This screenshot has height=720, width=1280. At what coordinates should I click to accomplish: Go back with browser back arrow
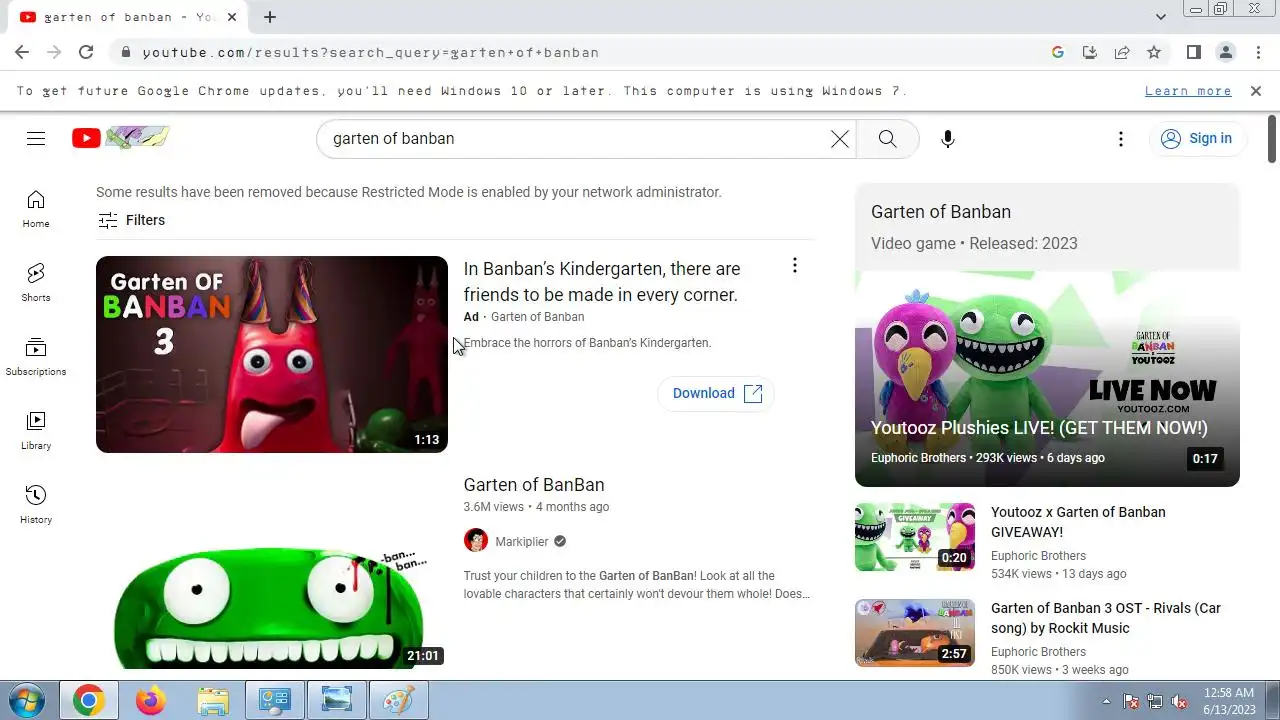[22, 52]
